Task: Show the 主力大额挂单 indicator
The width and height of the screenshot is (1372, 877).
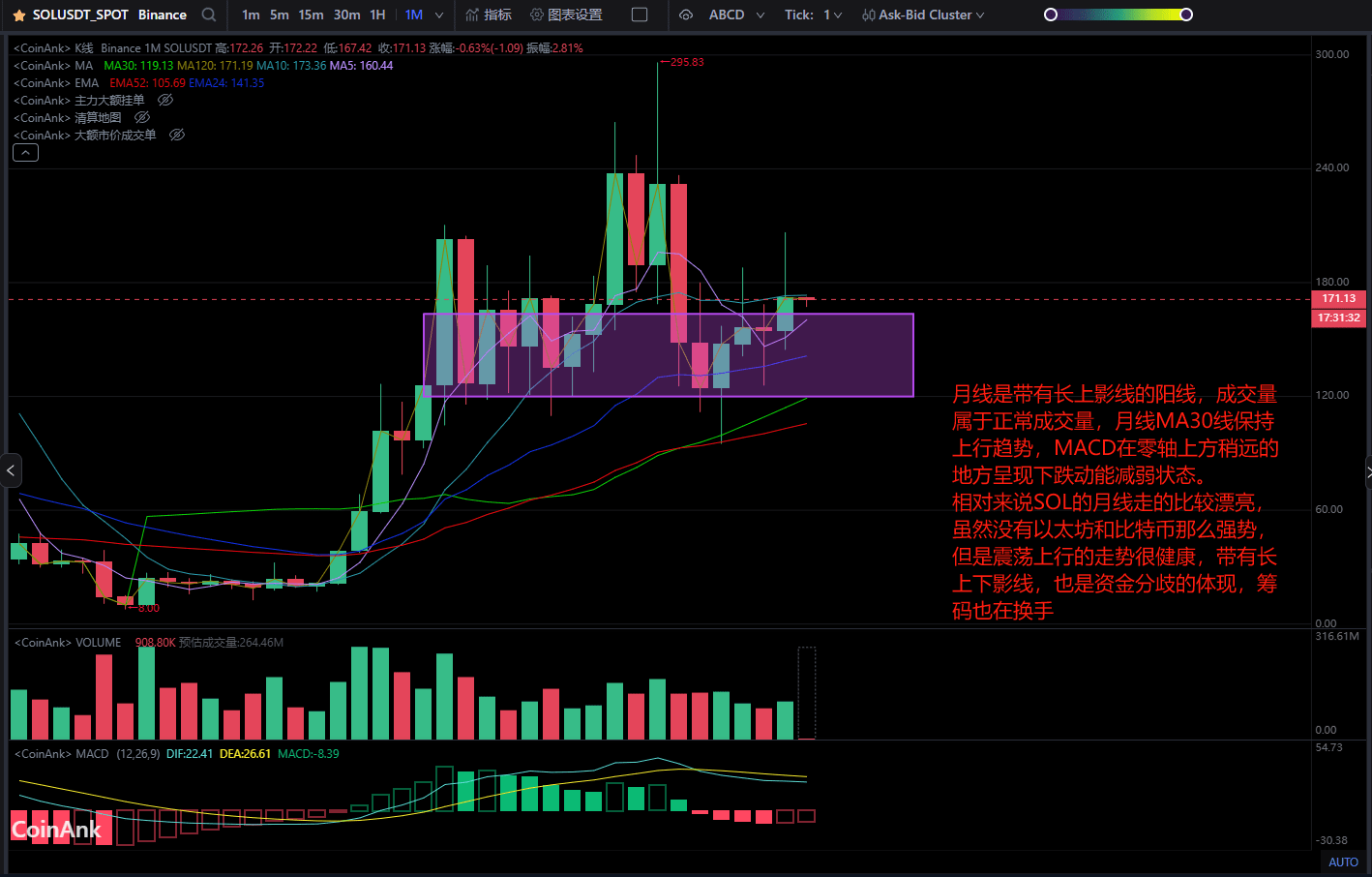Action: 165,100
